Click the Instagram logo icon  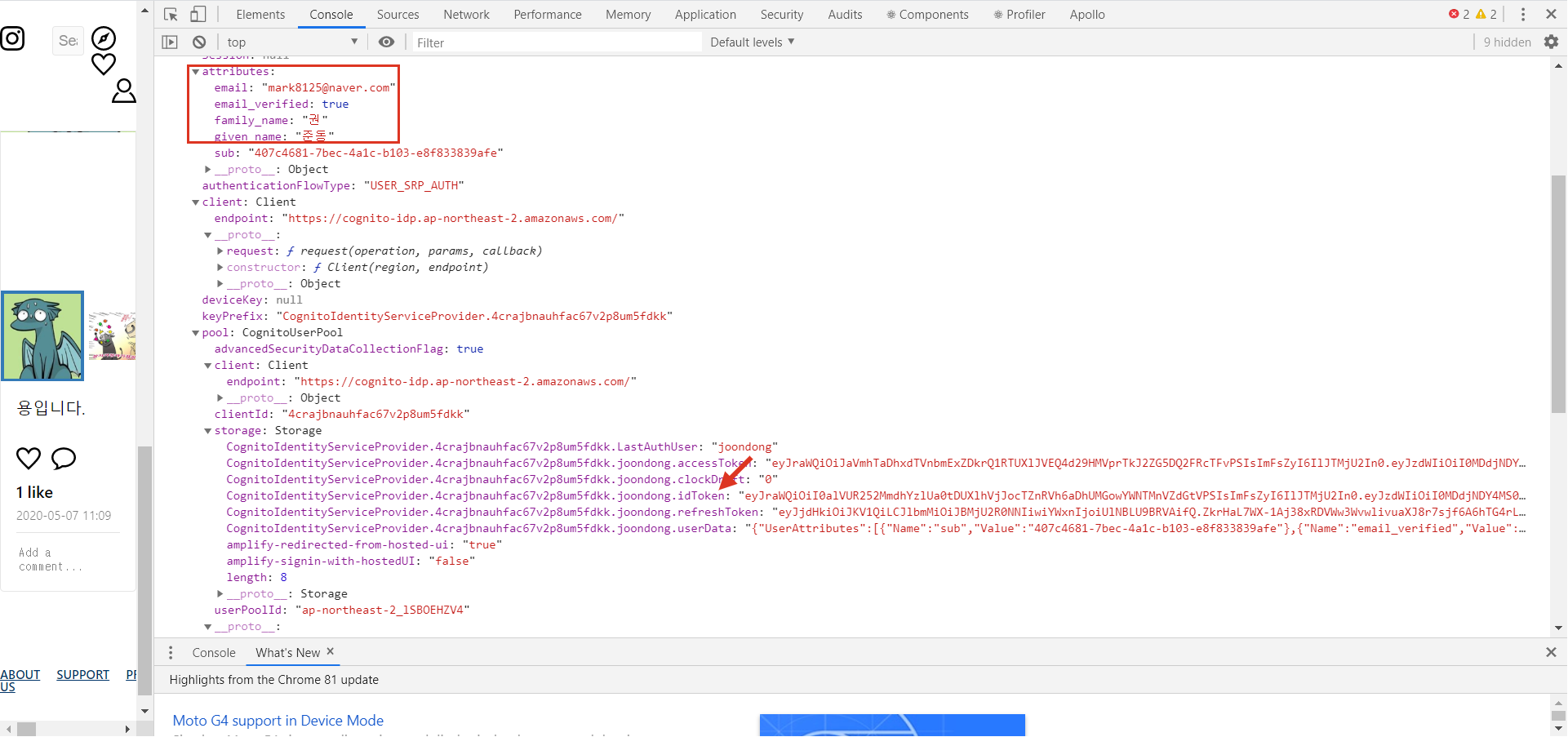tap(11, 38)
